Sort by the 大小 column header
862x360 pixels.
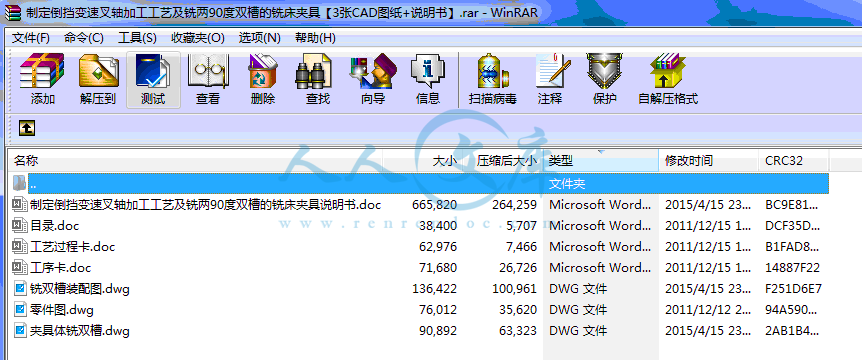[x=423, y=161]
